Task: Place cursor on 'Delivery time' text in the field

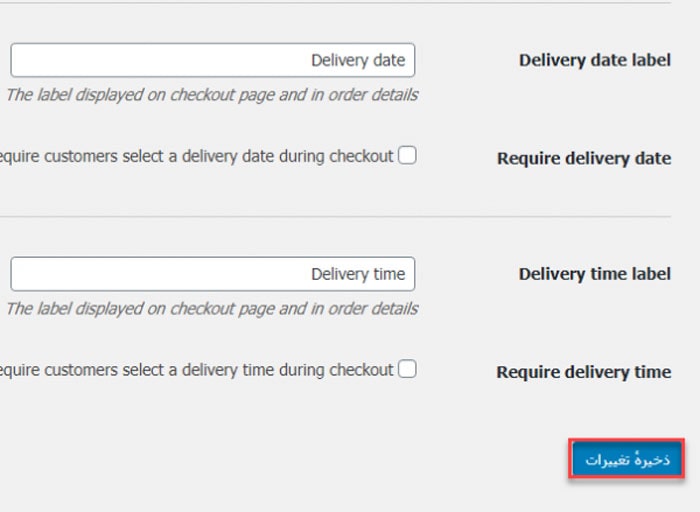Action: (x=358, y=274)
